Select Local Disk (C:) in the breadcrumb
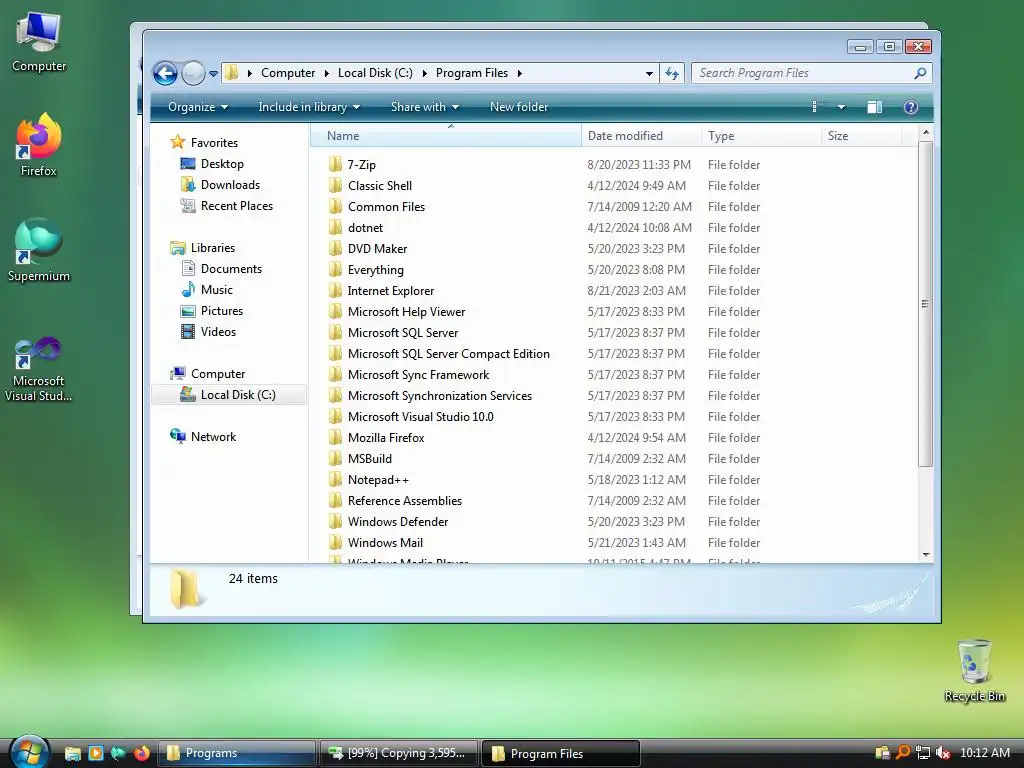The image size is (1024, 768). 375,73
